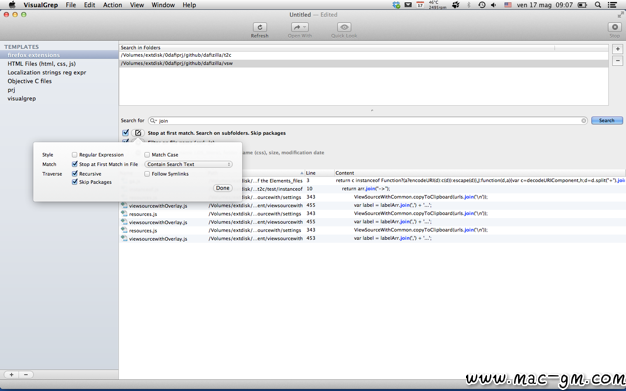This screenshot has height=391, width=626.
Task: Uncheck the Recursive checkbox
Action: 75,174
